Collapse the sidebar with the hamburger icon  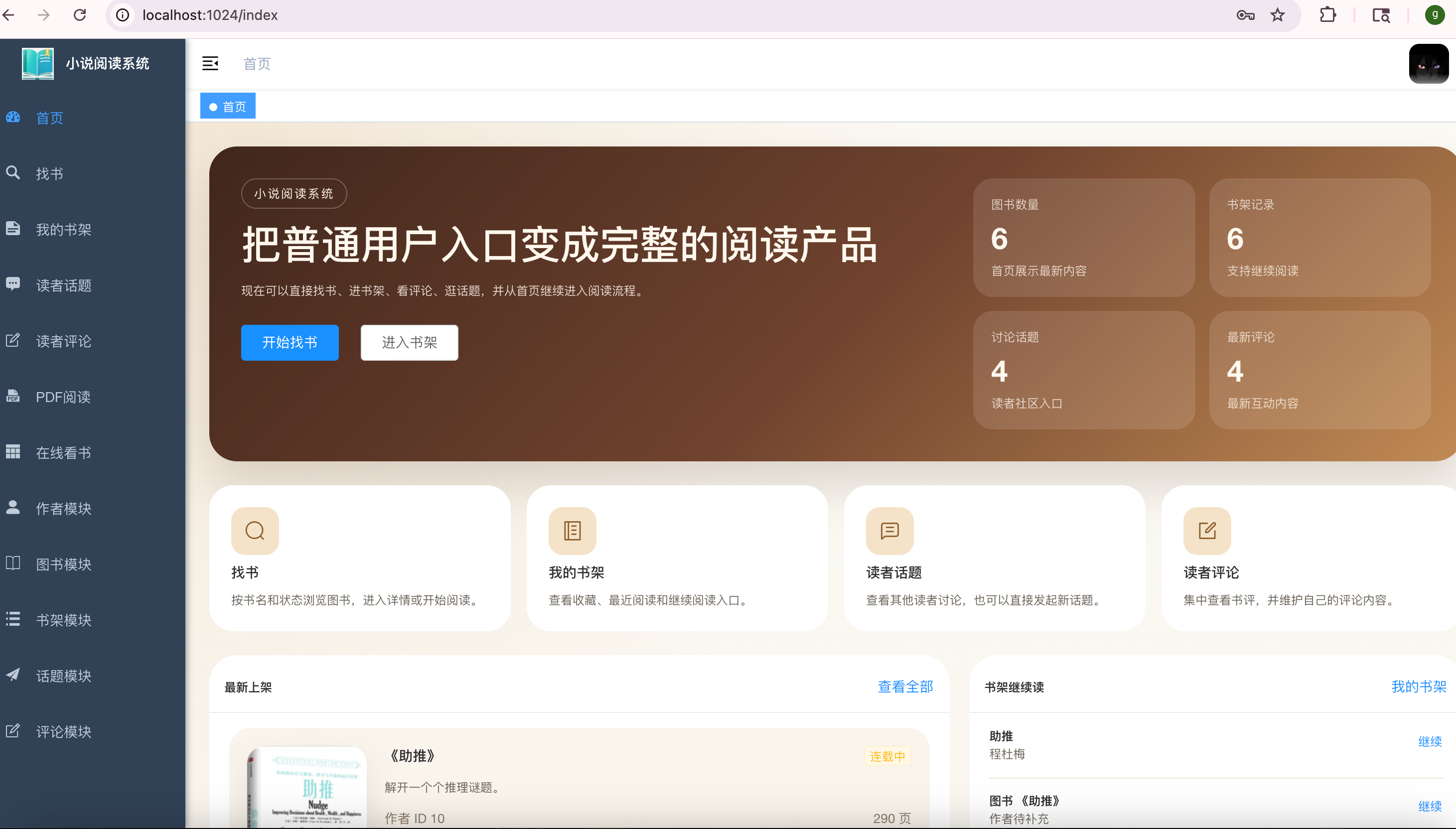[210, 63]
